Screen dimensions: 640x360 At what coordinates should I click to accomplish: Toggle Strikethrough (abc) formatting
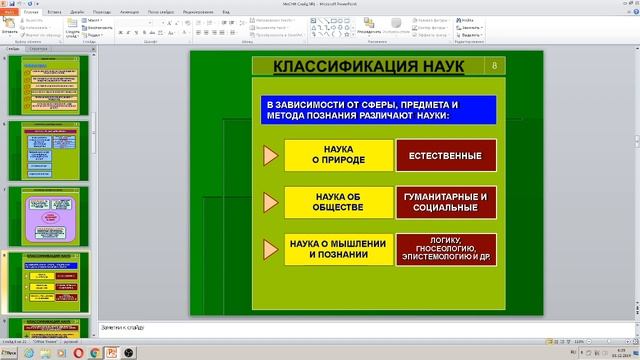pos(152,33)
